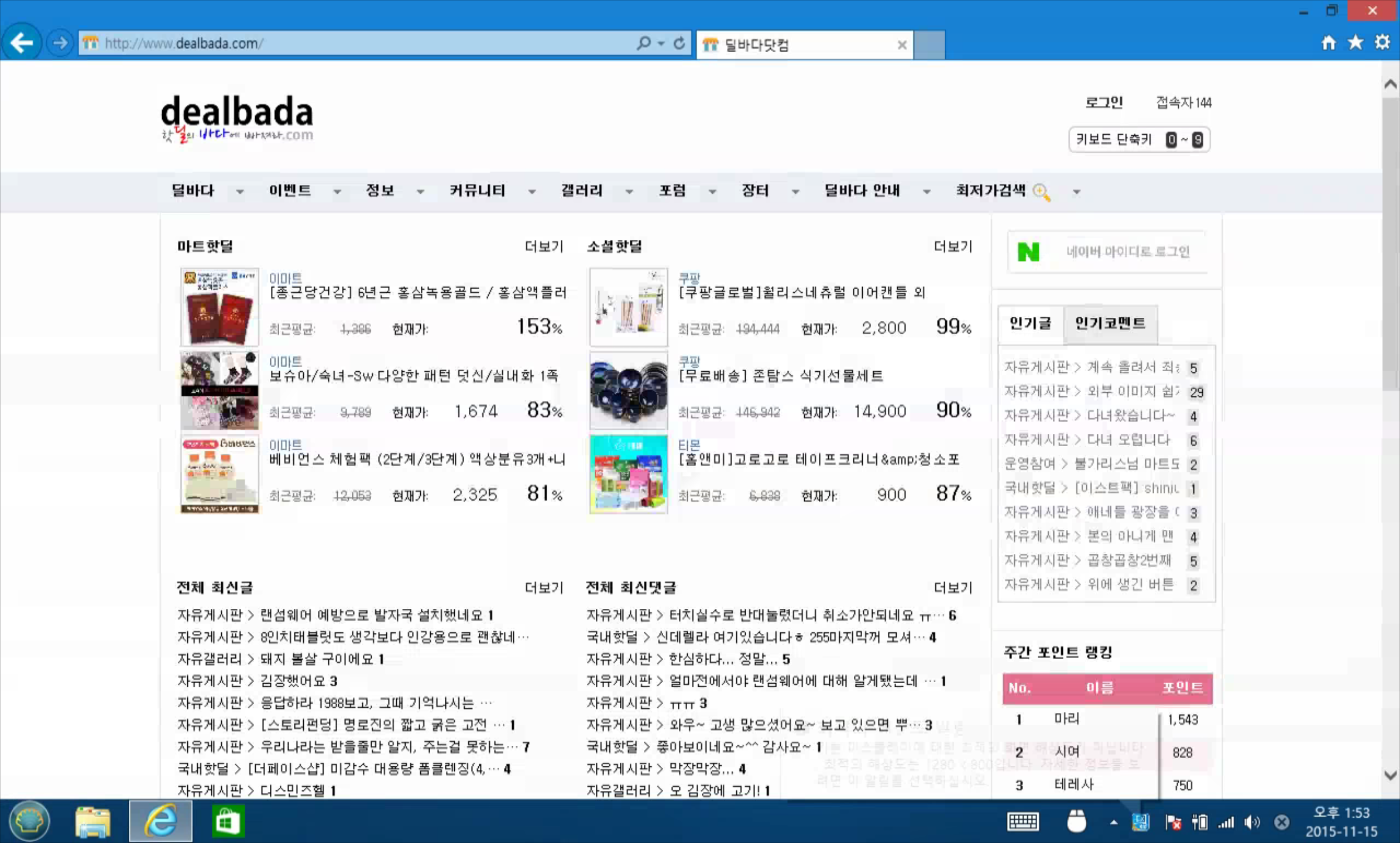Expand the 딜바다 menu dropdown arrow
Image resolution: width=1400 pixels, height=843 pixels.
(x=240, y=192)
